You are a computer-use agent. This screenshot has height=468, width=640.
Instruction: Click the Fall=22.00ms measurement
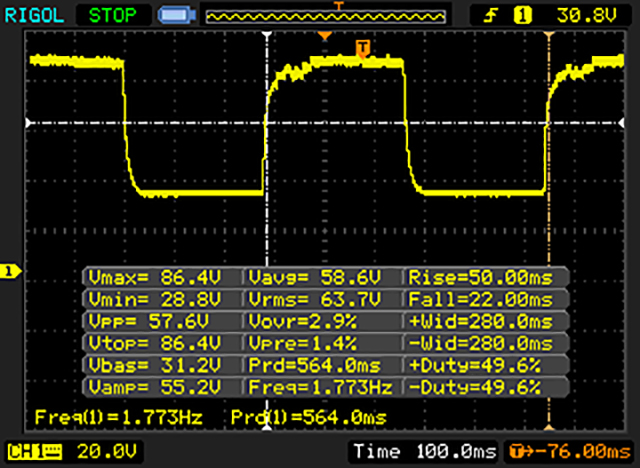pos(480,300)
